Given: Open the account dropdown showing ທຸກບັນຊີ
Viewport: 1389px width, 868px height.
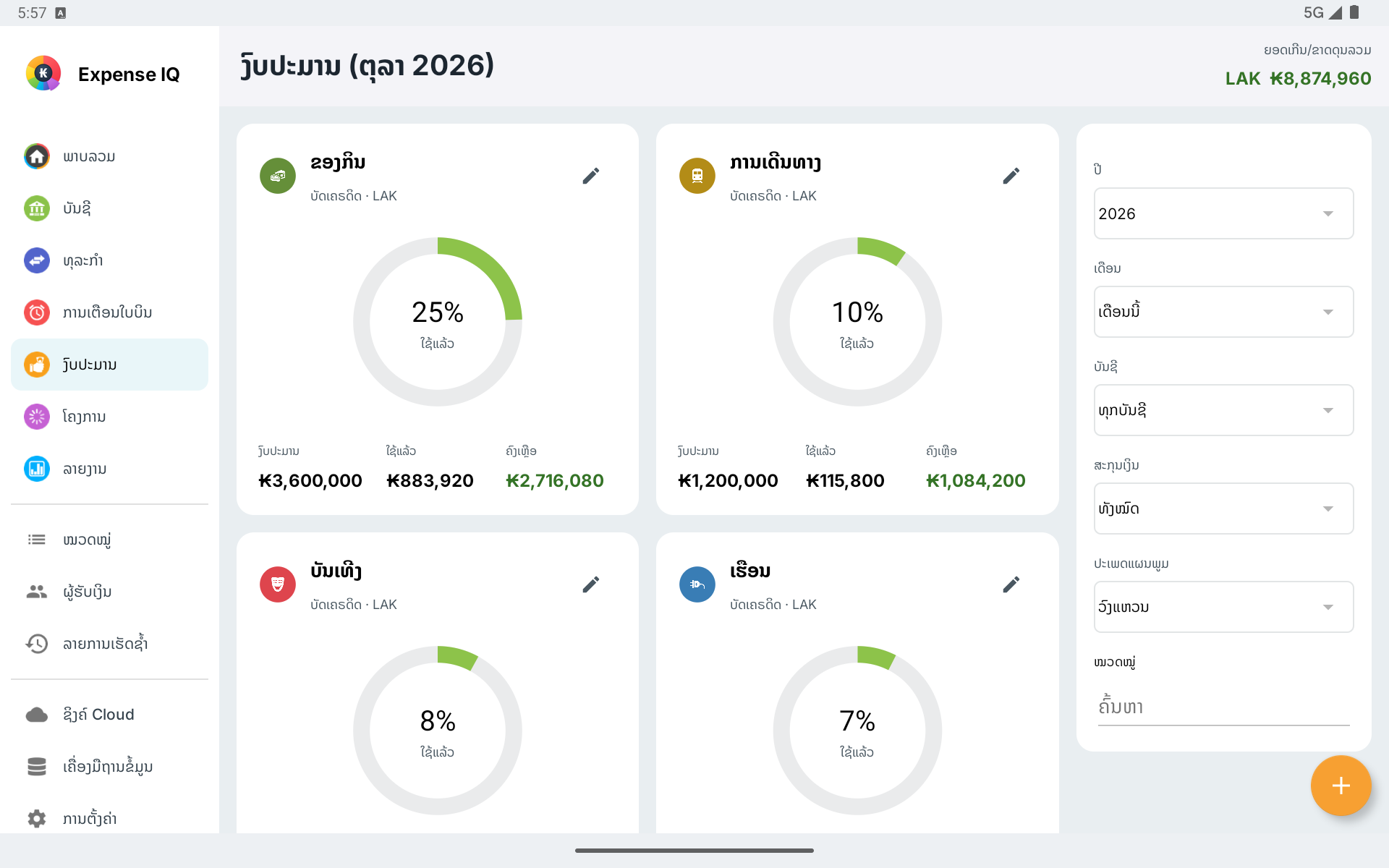Looking at the screenshot, I should 1223,410.
